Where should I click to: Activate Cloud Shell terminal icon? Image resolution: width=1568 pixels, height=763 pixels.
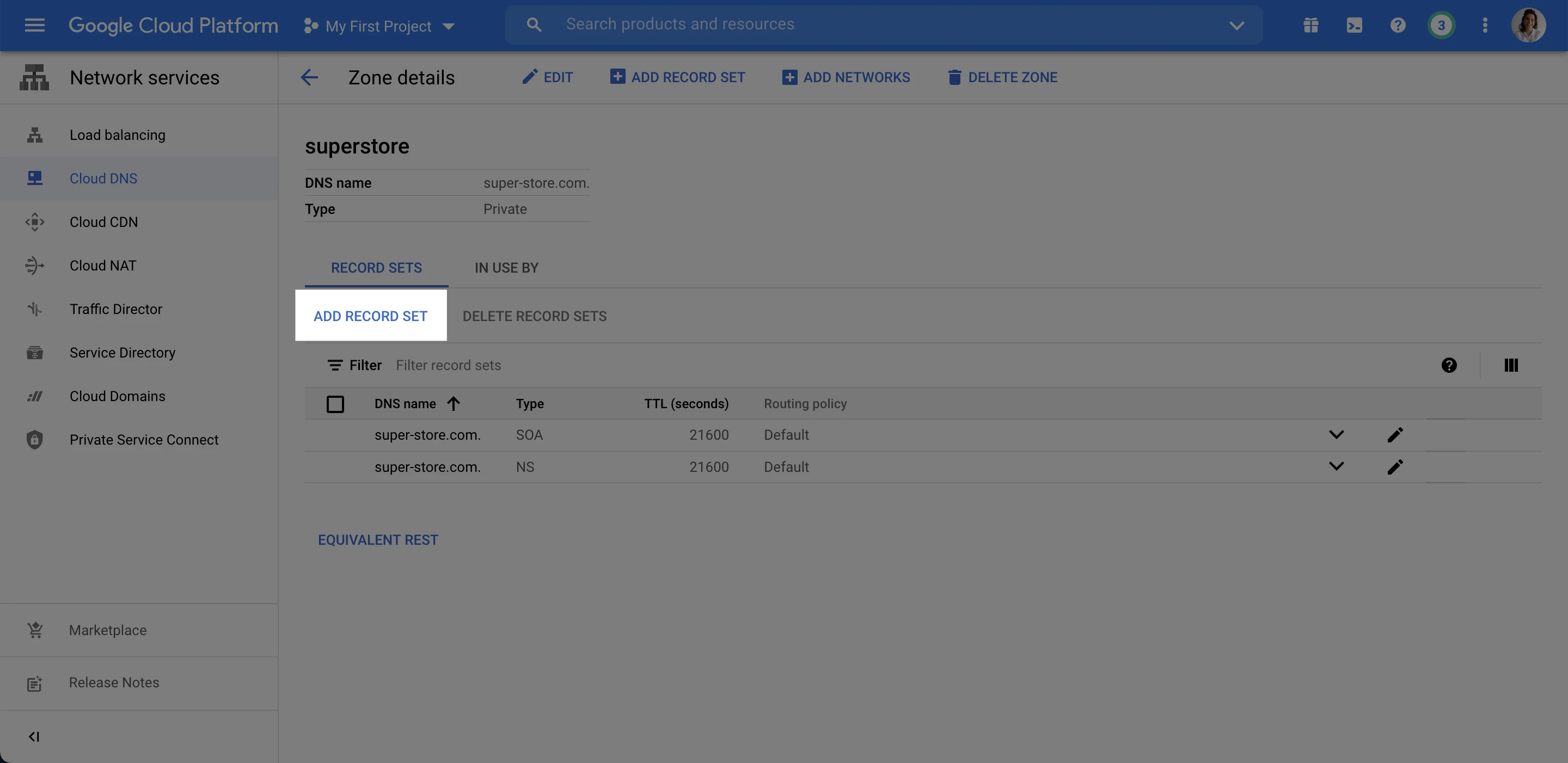(x=1355, y=25)
